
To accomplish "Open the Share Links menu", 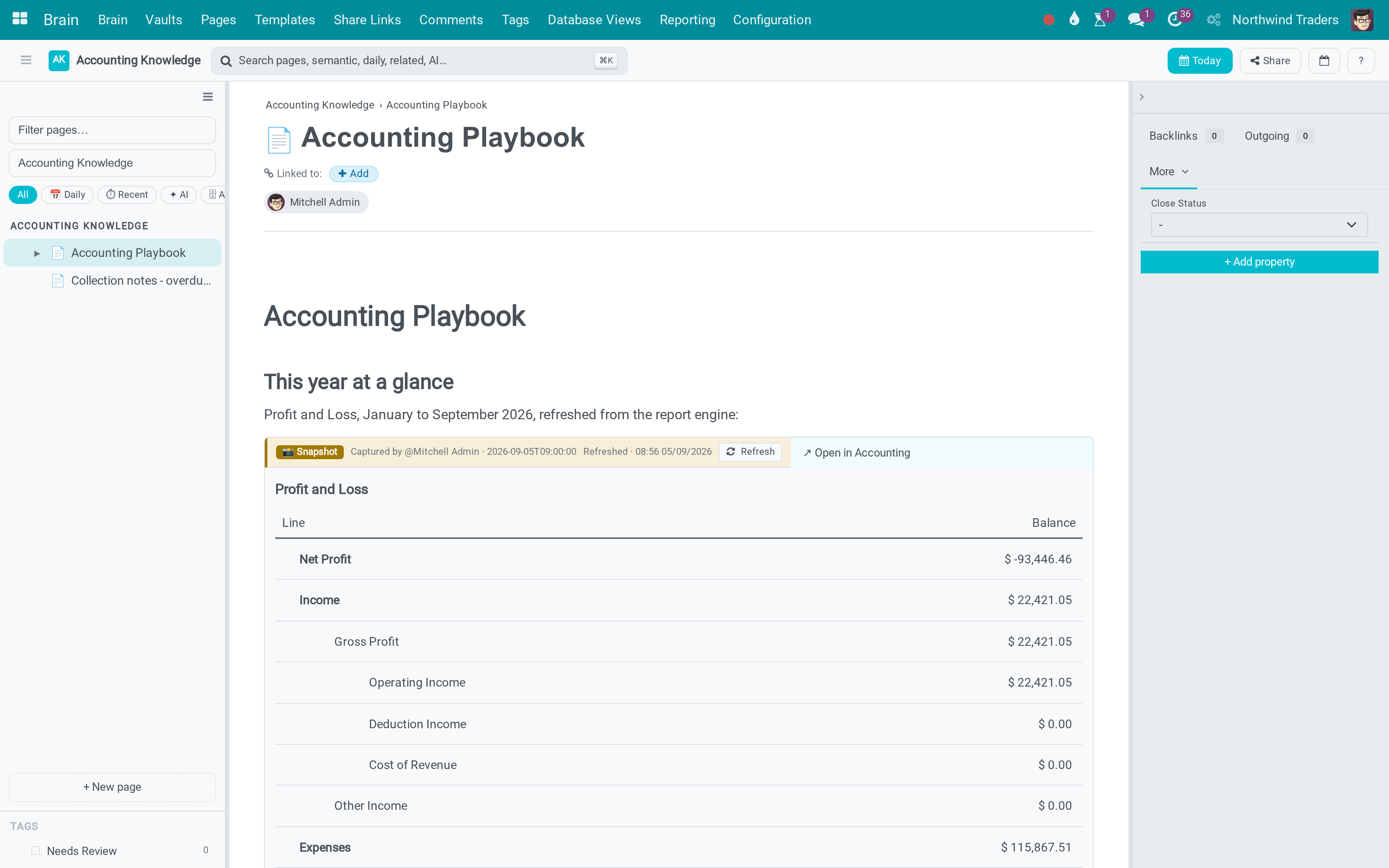I will (367, 20).
